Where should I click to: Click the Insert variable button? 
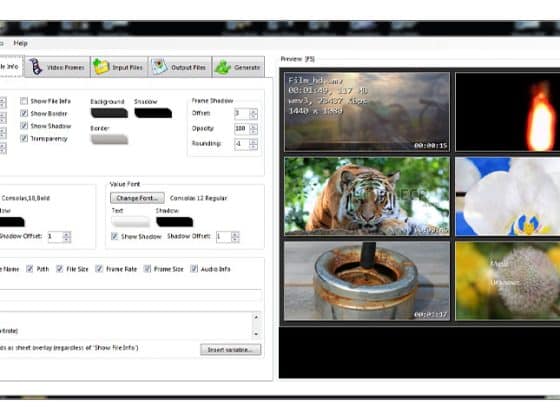(x=230, y=350)
